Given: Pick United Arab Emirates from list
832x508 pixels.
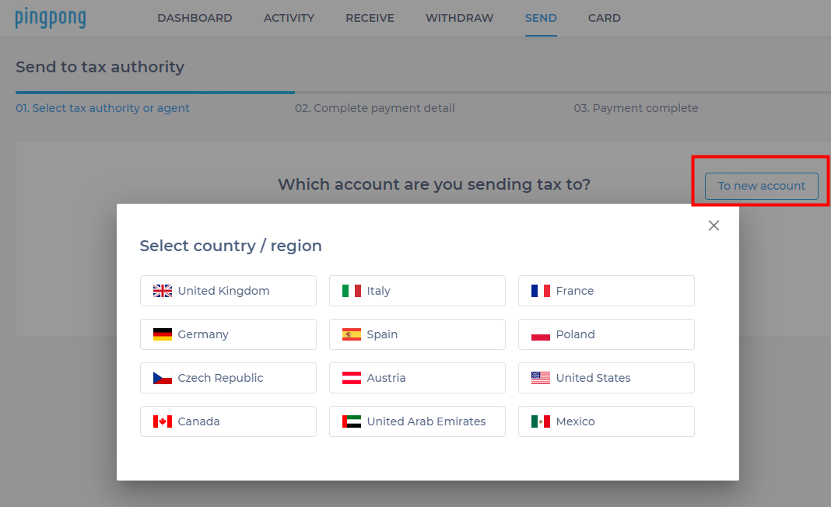Looking at the screenshot, I should pos(417,422).
